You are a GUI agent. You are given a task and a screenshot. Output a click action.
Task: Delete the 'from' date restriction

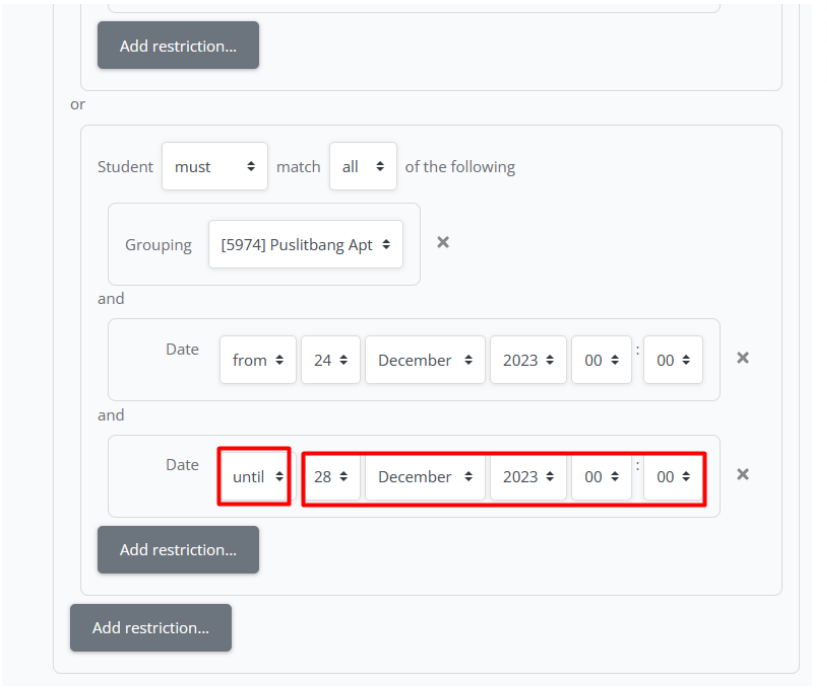click(743, 358)
